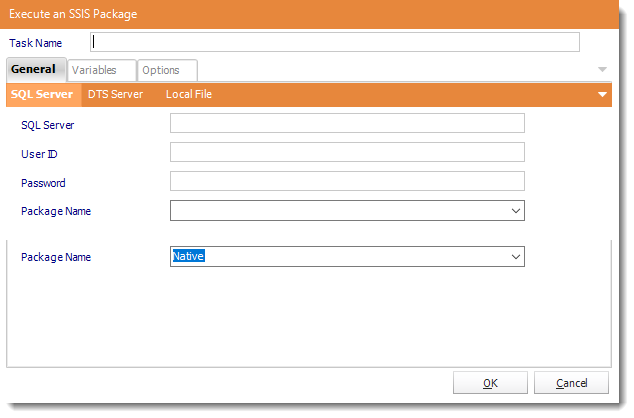Switch to the DTS Server tab
The height and width of the screenshot is (418, 634).
pyautogui.click(x=115, y=94)
